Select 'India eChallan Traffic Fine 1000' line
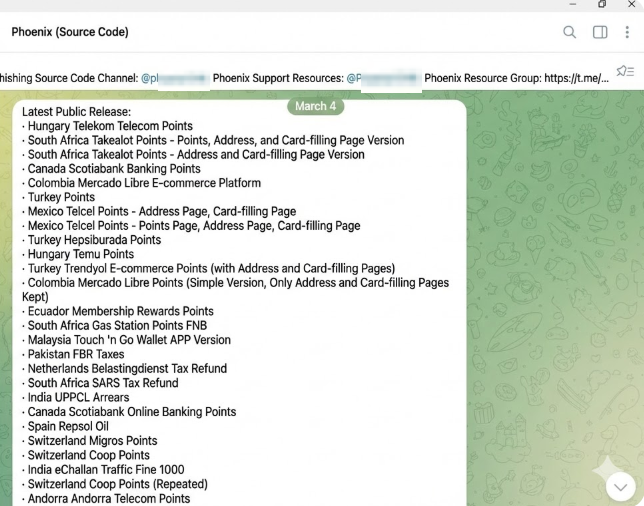644x506 pixels. click(103, 469)
